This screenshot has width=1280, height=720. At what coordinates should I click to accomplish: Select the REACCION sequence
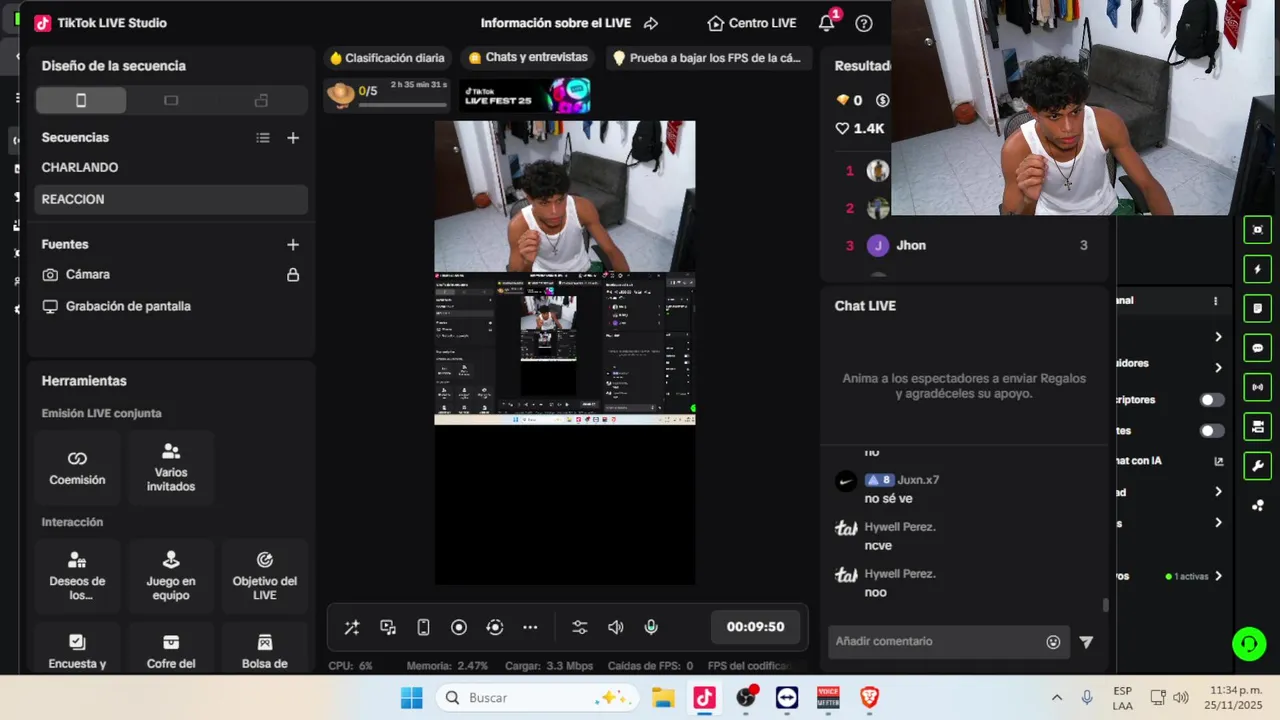[x=171, y=199]
